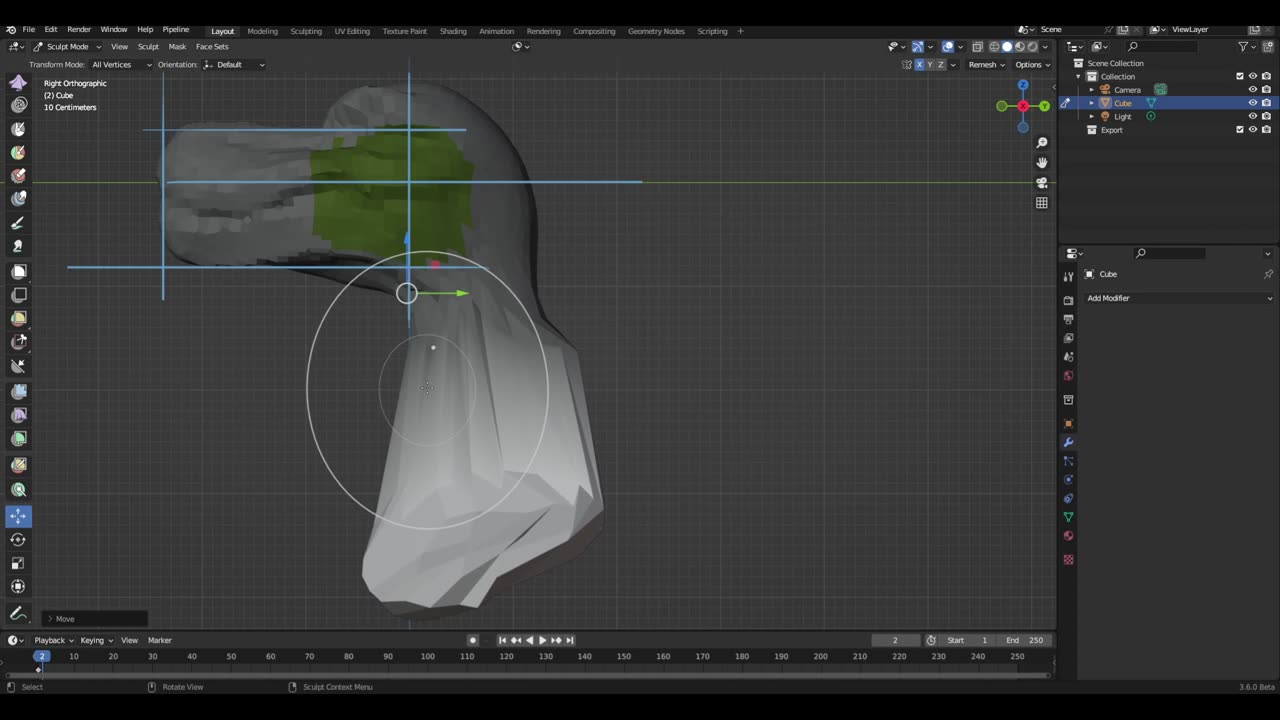Open the Output properties tab

click(1068, 319)
